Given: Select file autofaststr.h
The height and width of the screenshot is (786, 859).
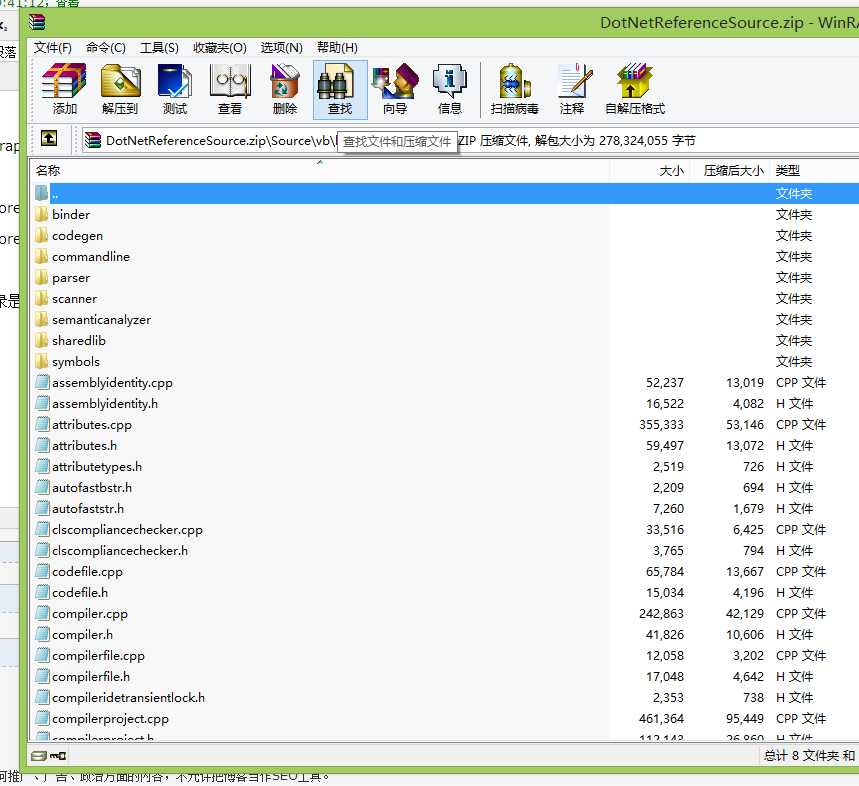Looking at the screenshot, I should click(88, 509).
